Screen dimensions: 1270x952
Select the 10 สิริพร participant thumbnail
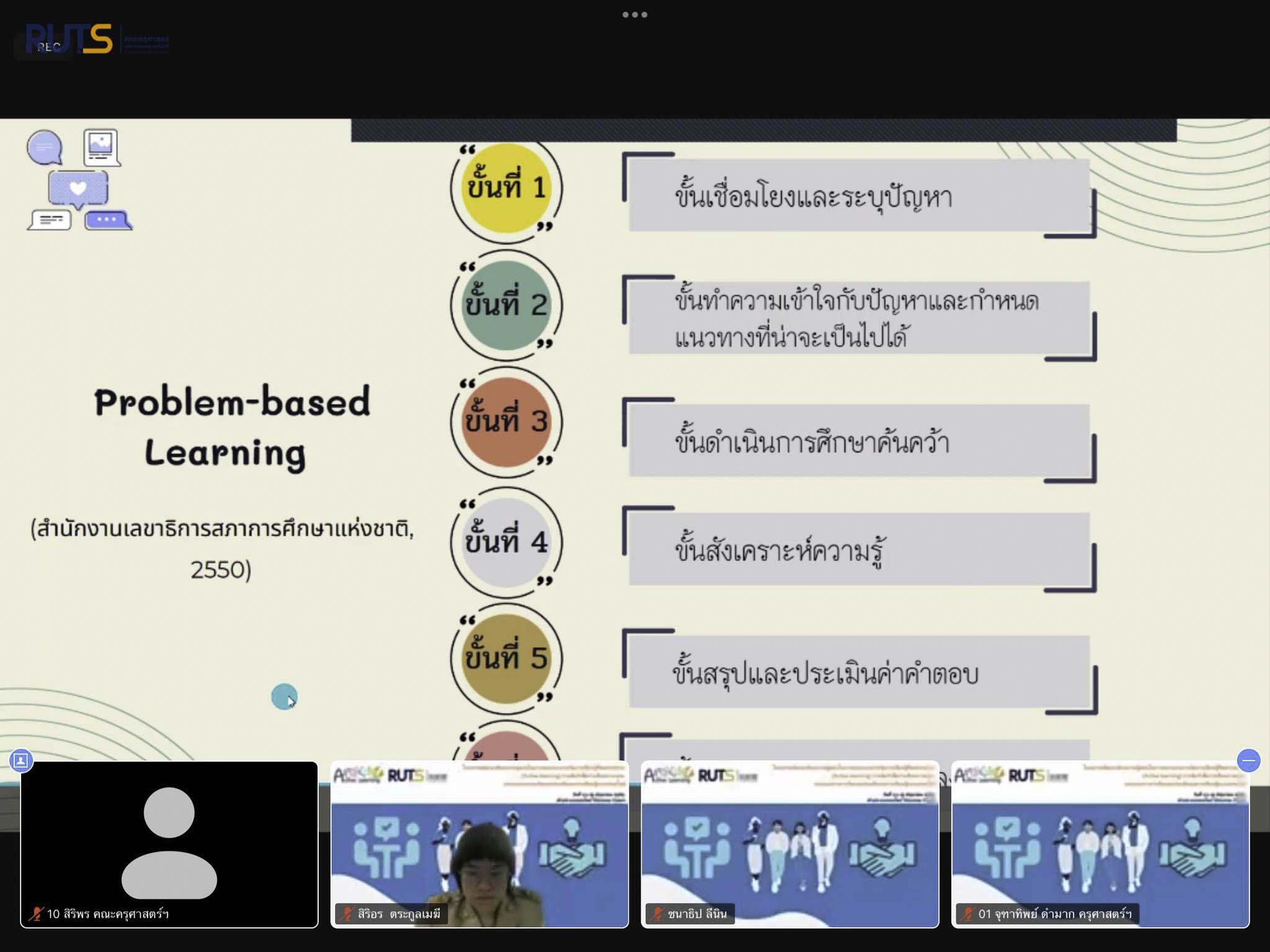[169, 844]
